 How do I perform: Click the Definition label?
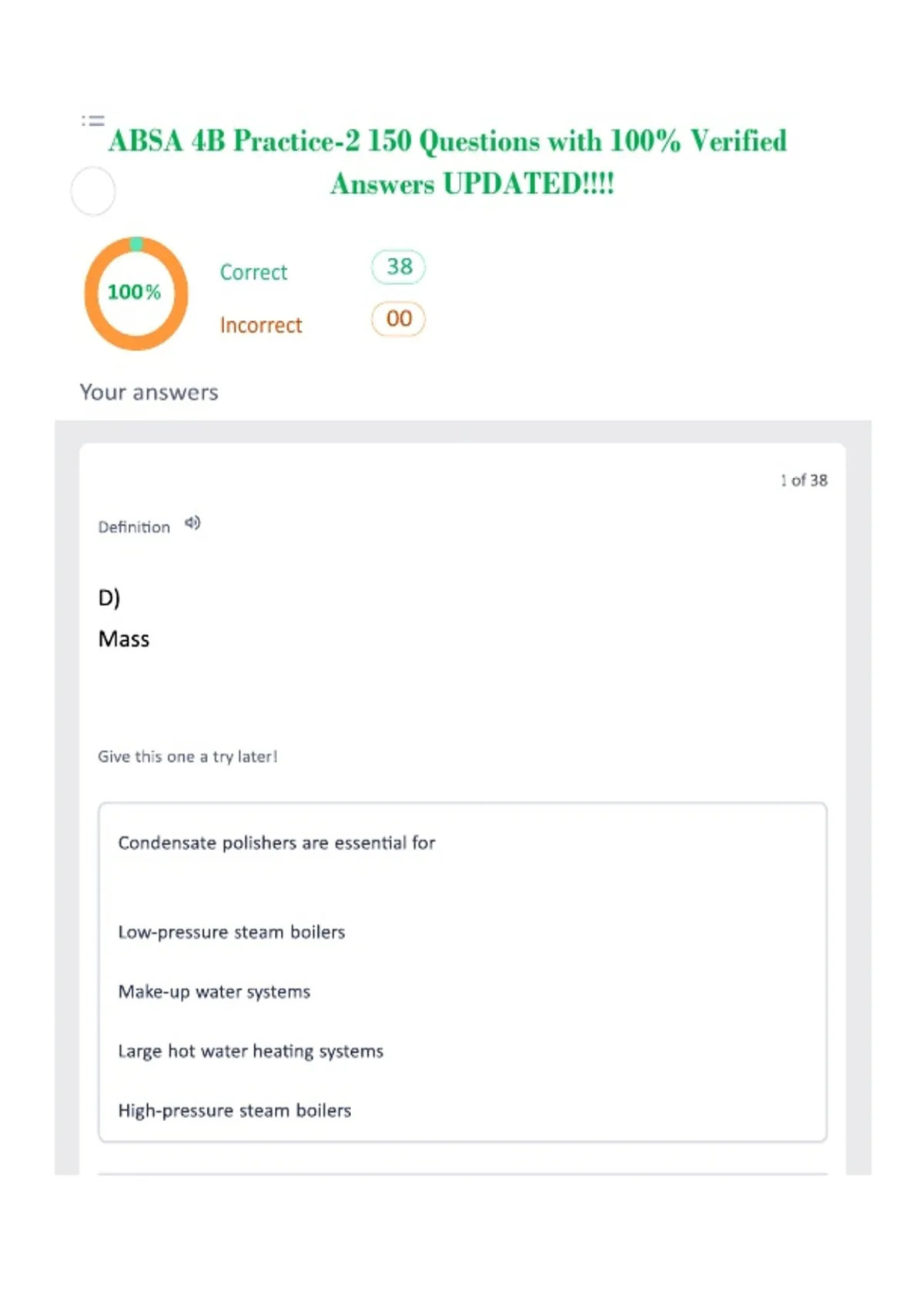134,527
